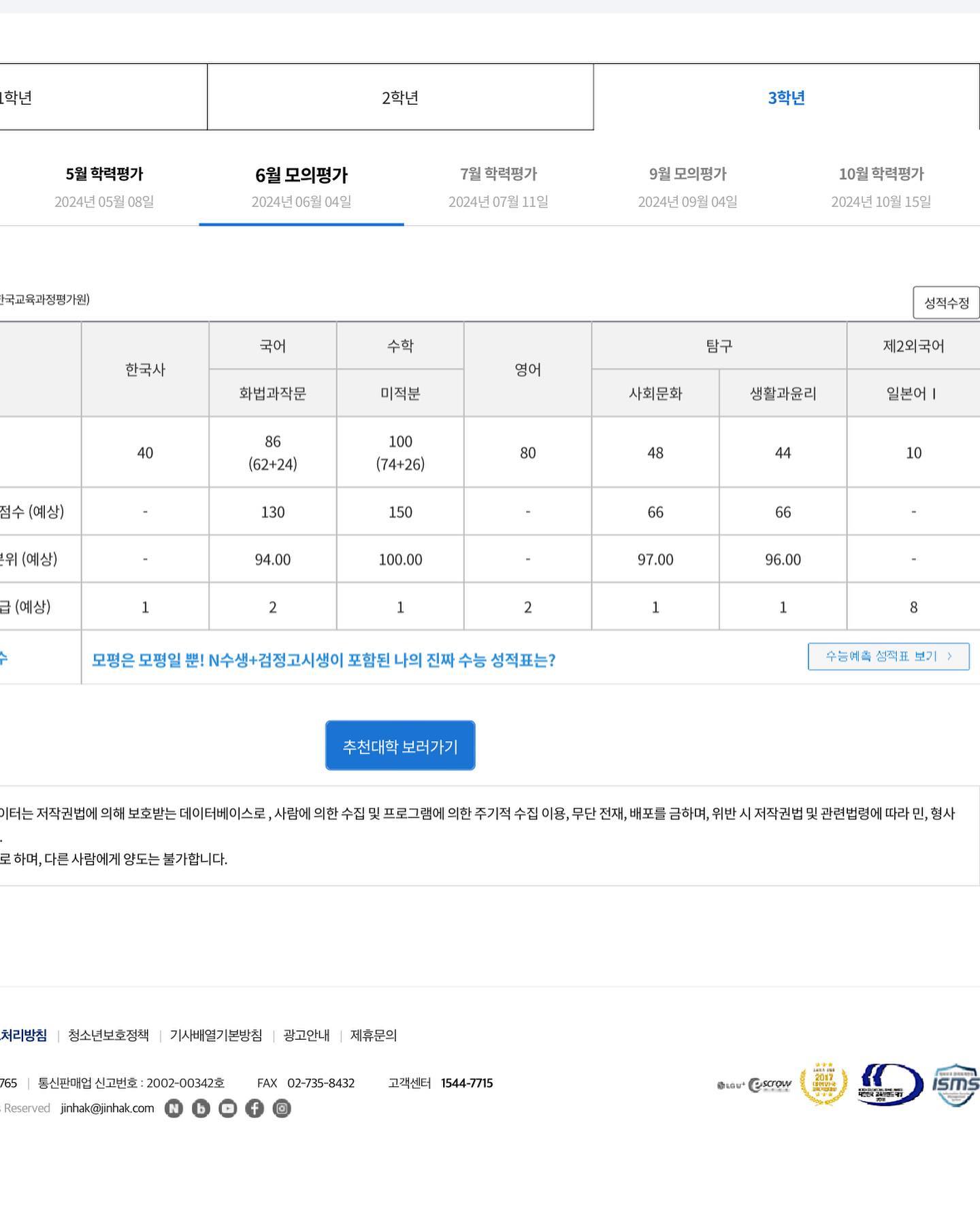Viewport: 980px width, 1225px height.
Task: Click the percentile 97.00 cell
Action: (655, 559)
